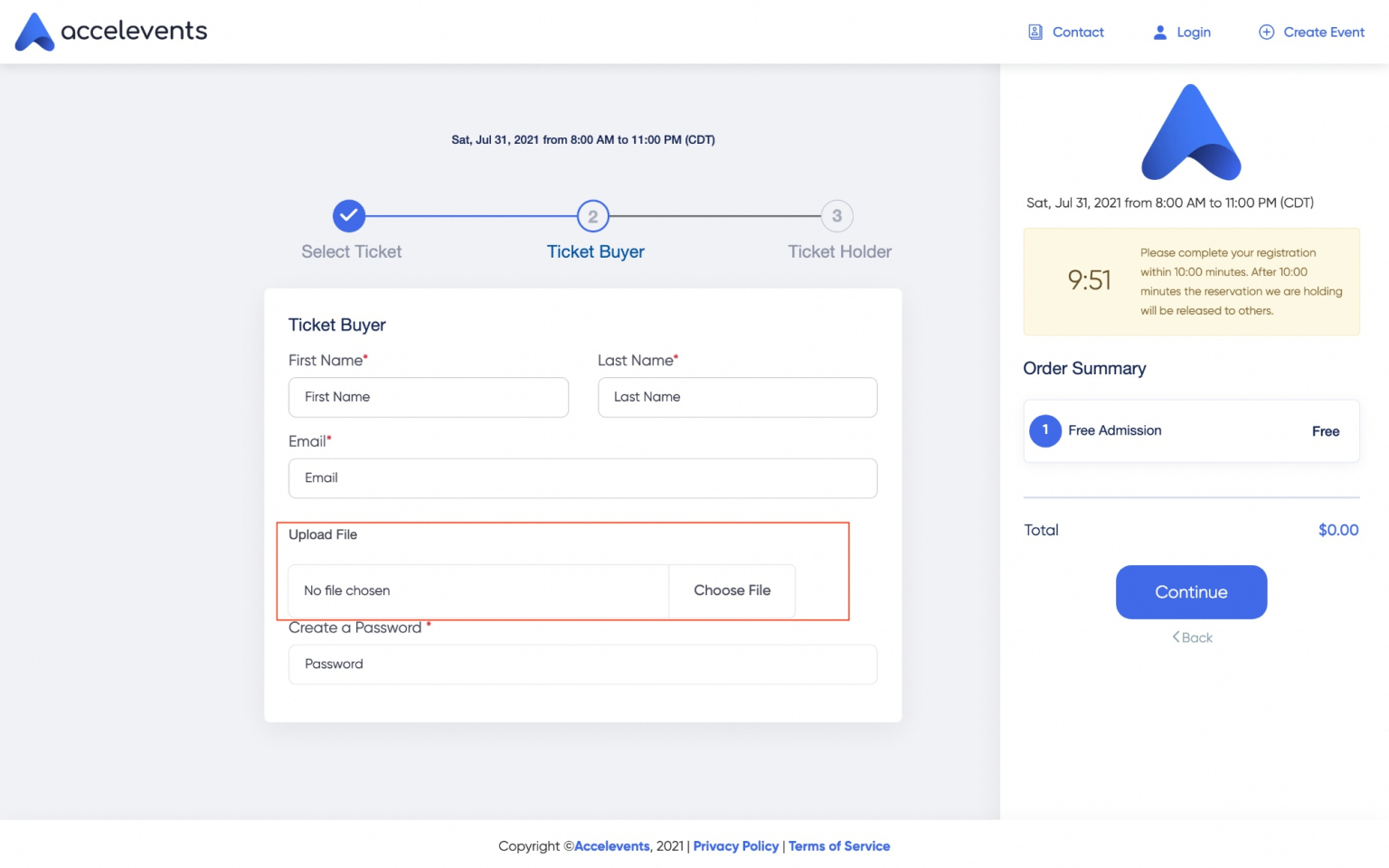Select the step 2 Ticket Buyer circle
This screenshot has width=1389, height=868.
pos(592,216)
